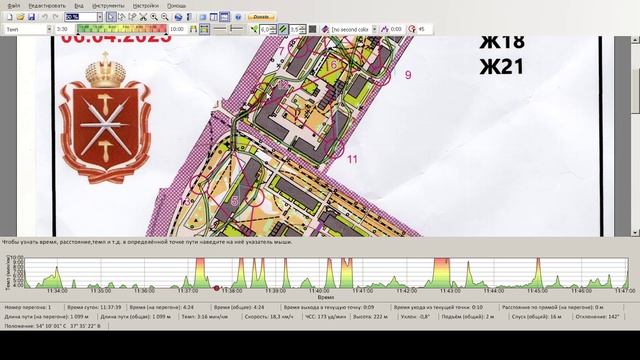Click into the zoom percentage field
This screenshot has width=640, height=360.
coord(80,17)
